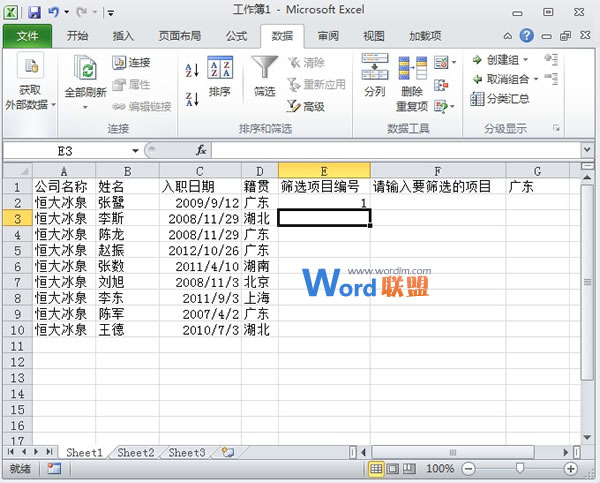
Task: Switch to the Sheet2 worksheet tab
Action: pos(135,453)
